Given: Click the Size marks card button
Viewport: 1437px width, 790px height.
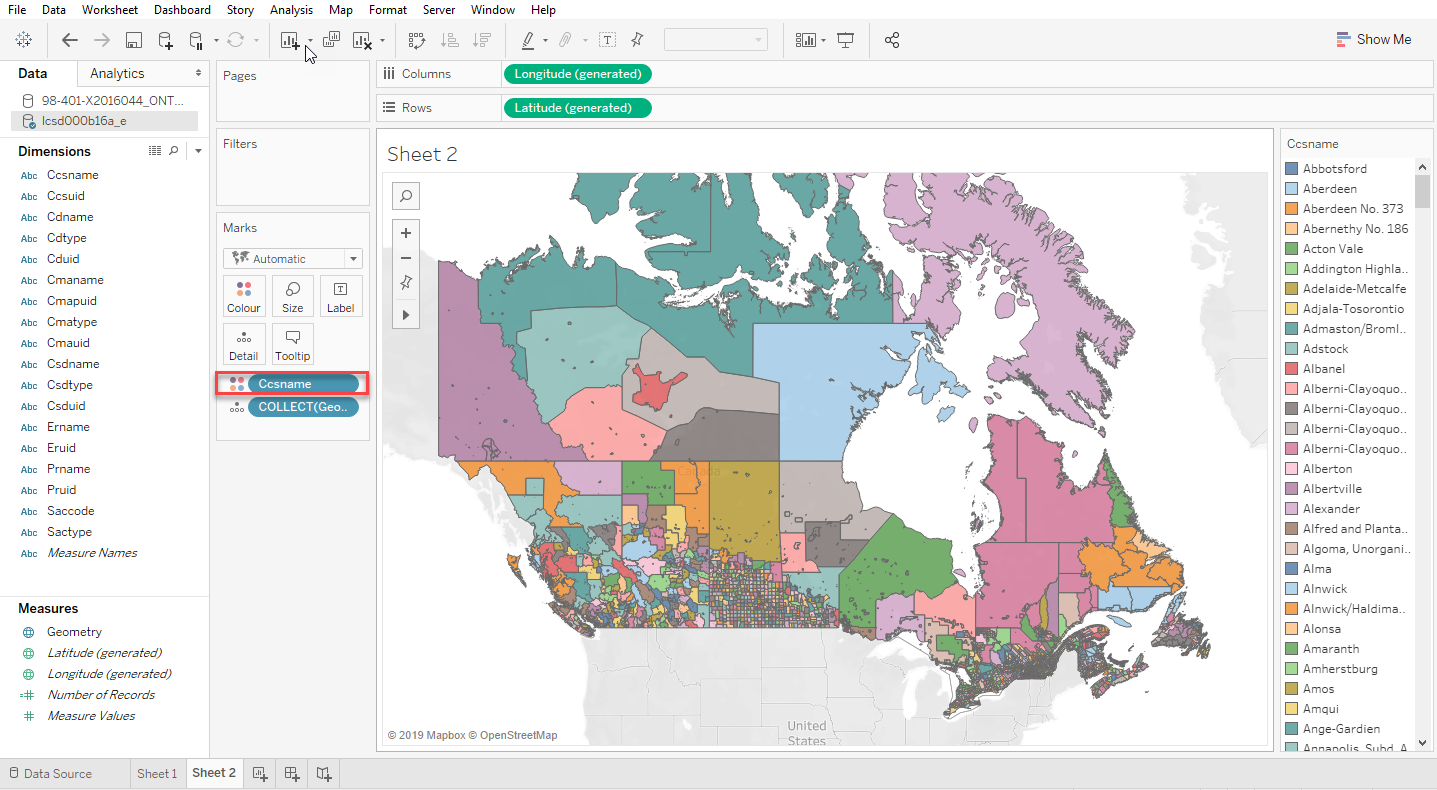Looking at the screenshot, I should pyautogui.click(x=293, y=296).
